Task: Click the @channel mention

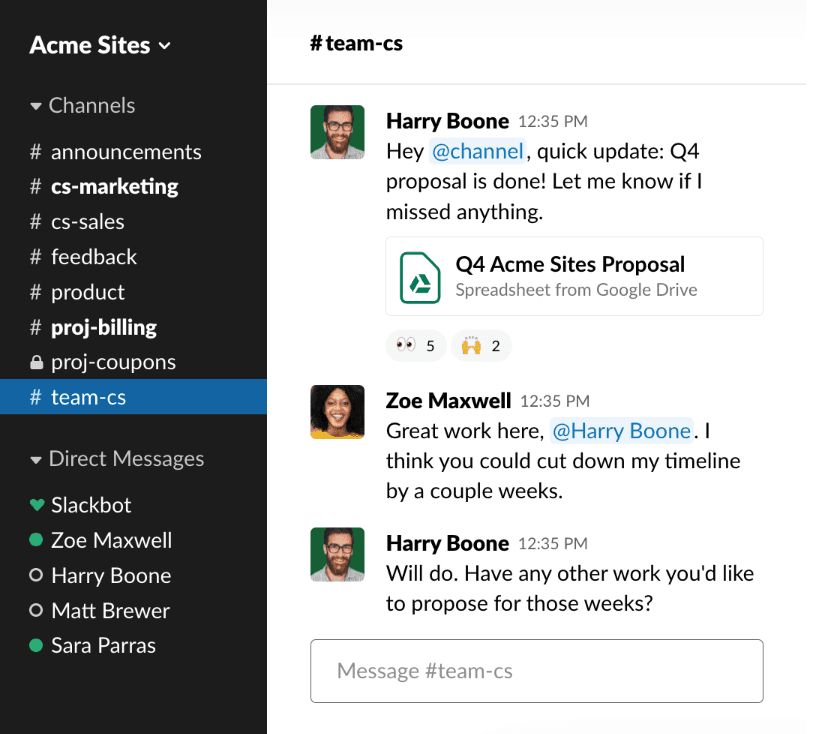Action: 477,151
